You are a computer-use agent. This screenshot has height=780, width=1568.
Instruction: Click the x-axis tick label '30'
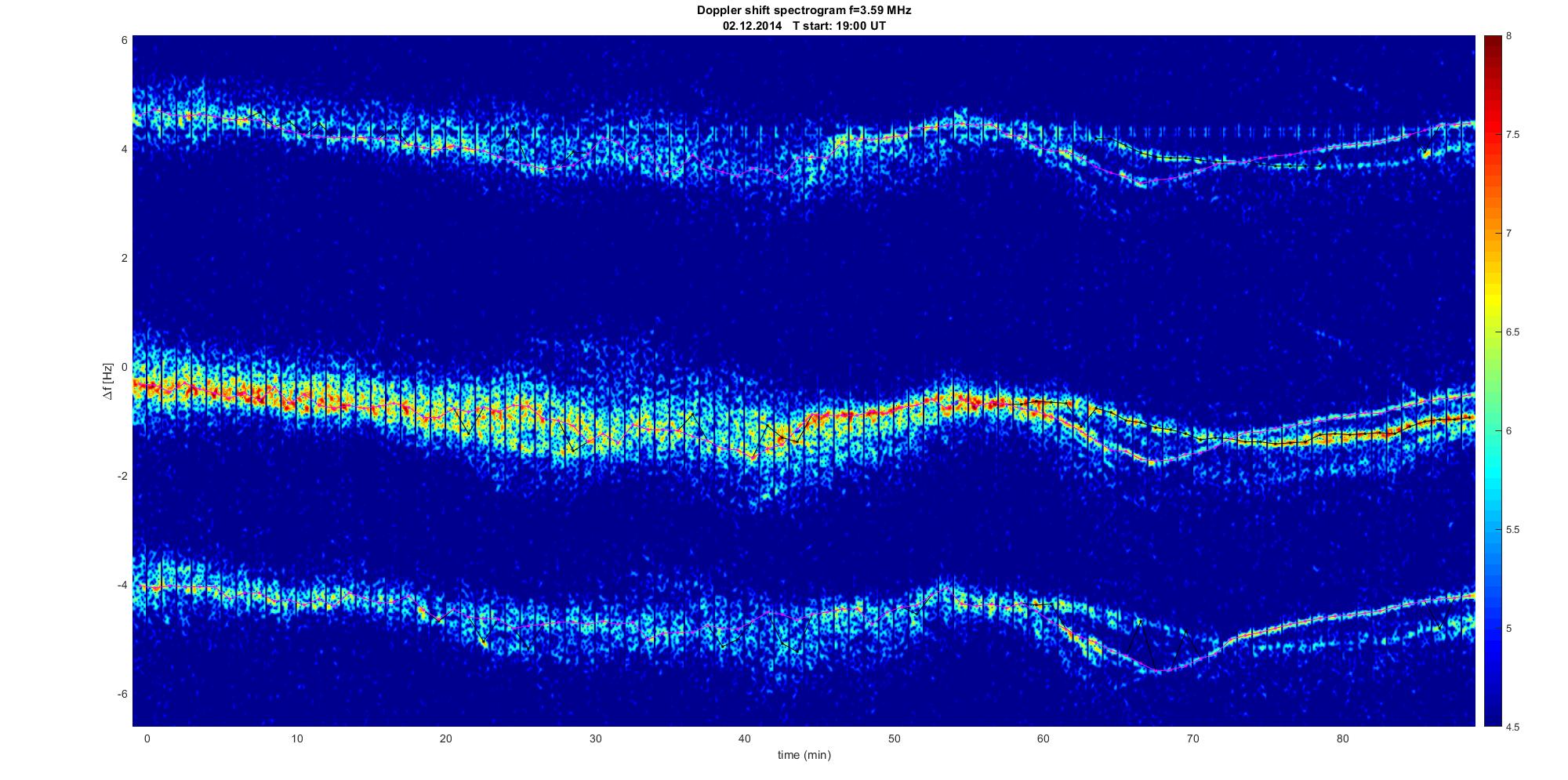(x=595, y=738)
